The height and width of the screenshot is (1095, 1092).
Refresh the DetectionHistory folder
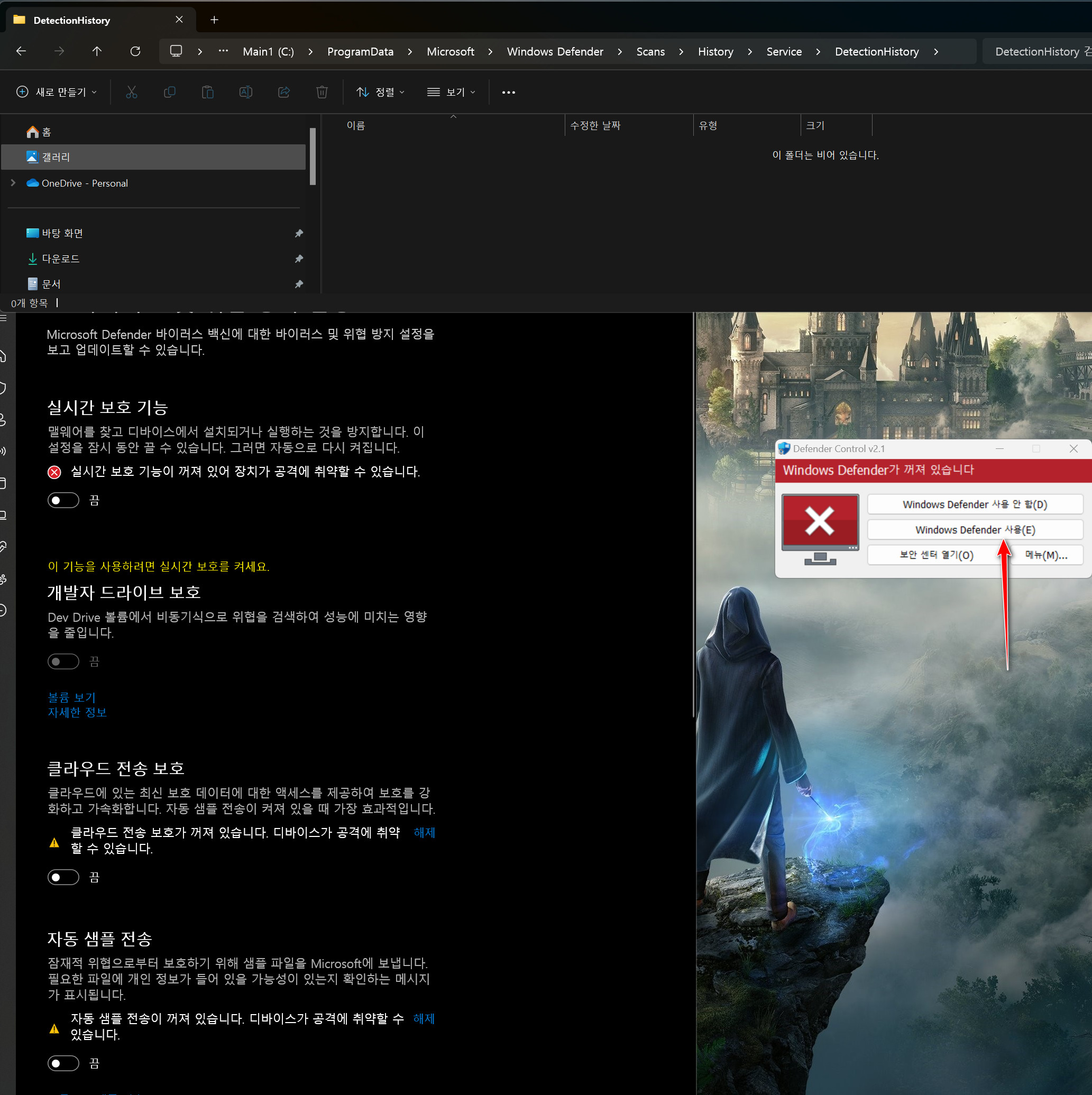135,52
